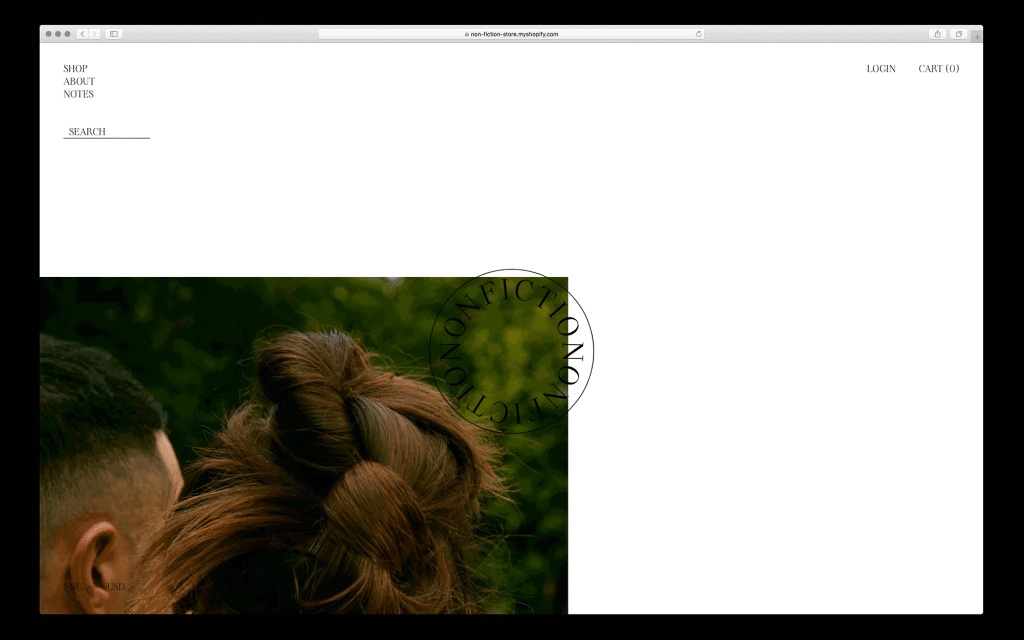Select the NOTES menu item
The height and width of the screenshot is (640, 1024).
coord(77,94)
